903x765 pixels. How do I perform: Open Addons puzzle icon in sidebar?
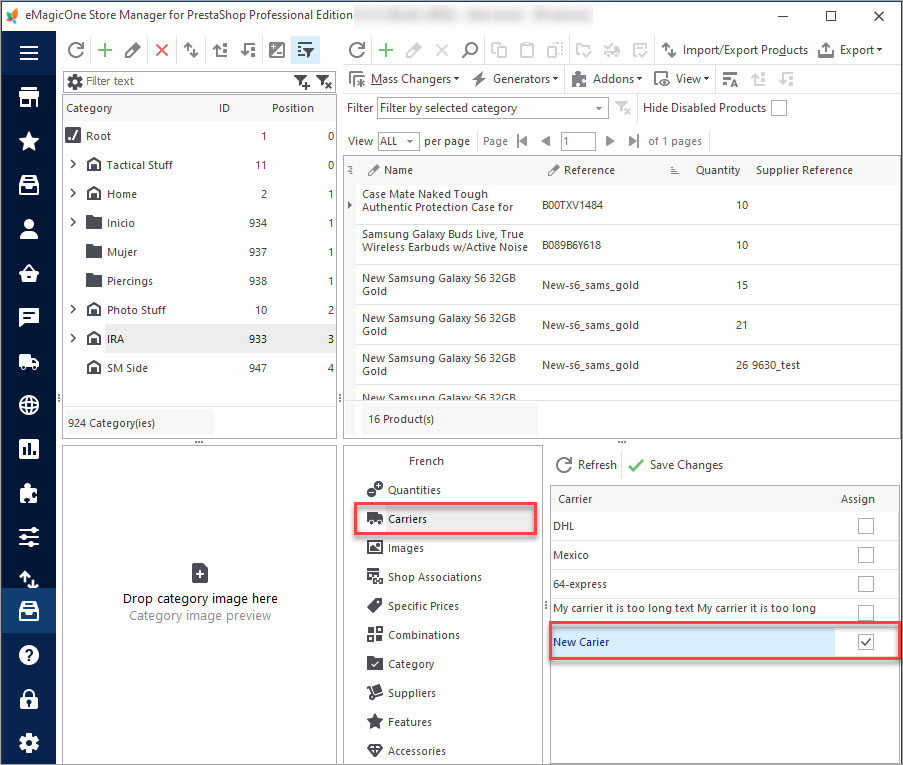pos(29,493)
